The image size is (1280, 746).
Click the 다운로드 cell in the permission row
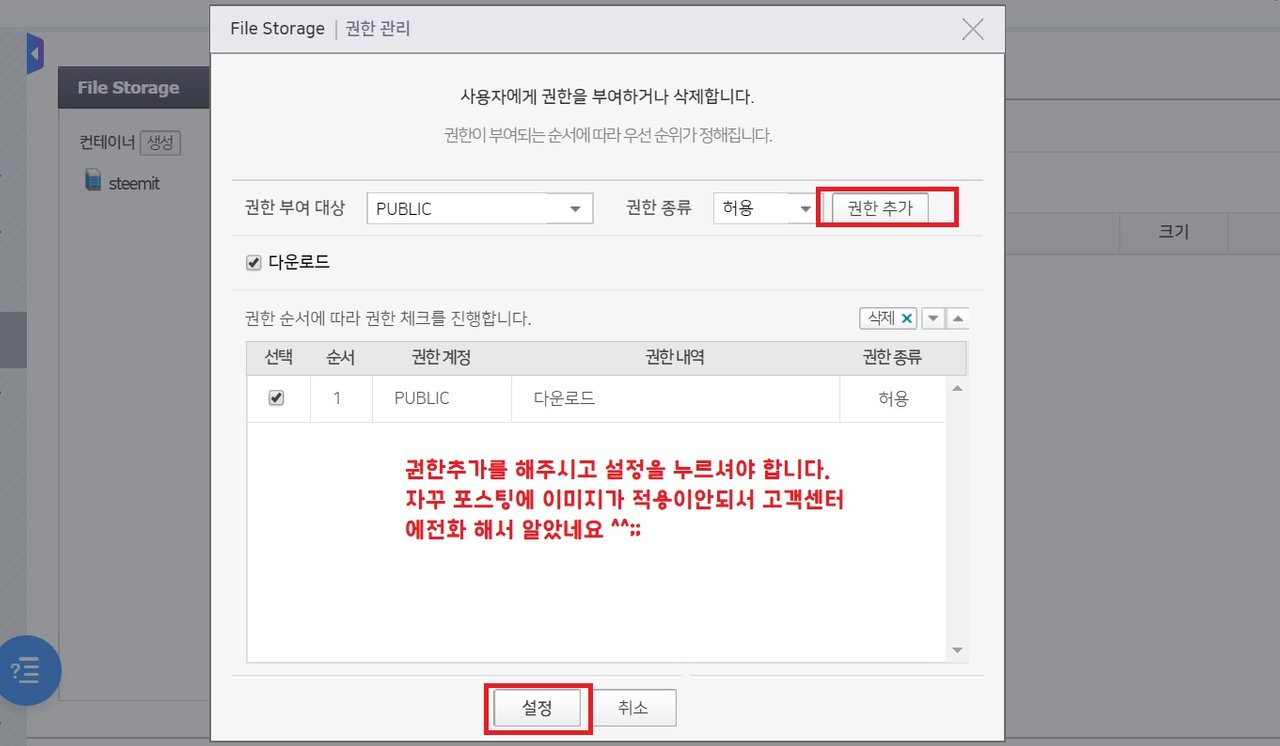675,398
